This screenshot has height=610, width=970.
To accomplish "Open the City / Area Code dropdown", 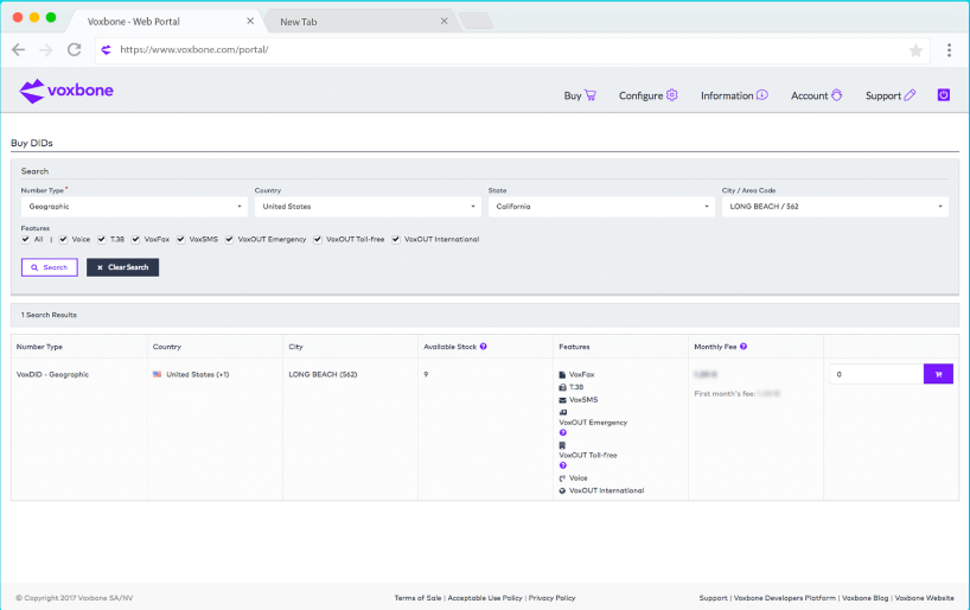I will [x=834, y=207].
